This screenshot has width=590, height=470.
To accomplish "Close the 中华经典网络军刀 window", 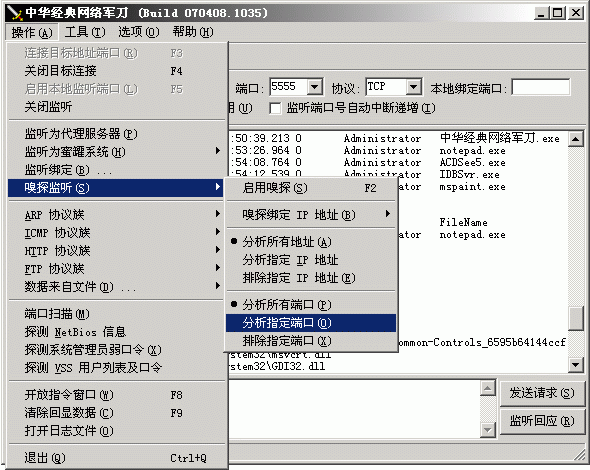I will 576,13.
